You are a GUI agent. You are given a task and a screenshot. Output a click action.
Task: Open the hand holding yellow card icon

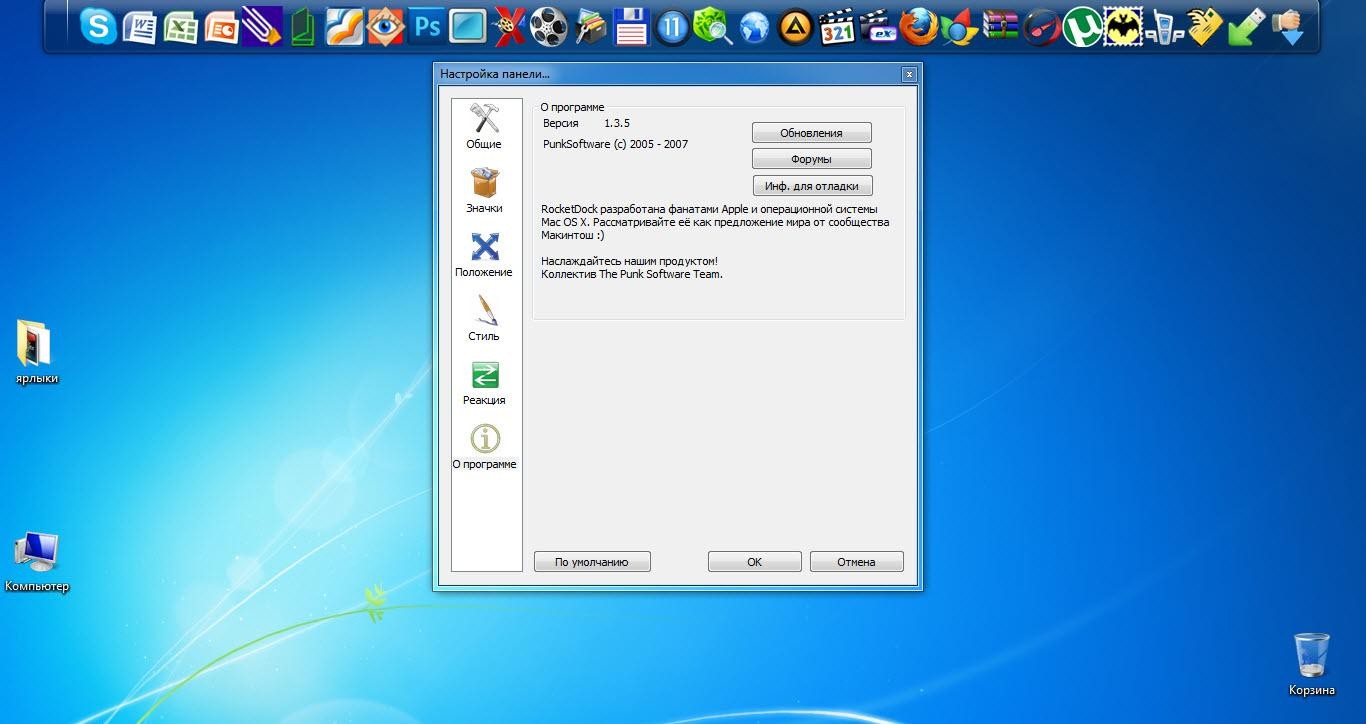(1206, 27)
